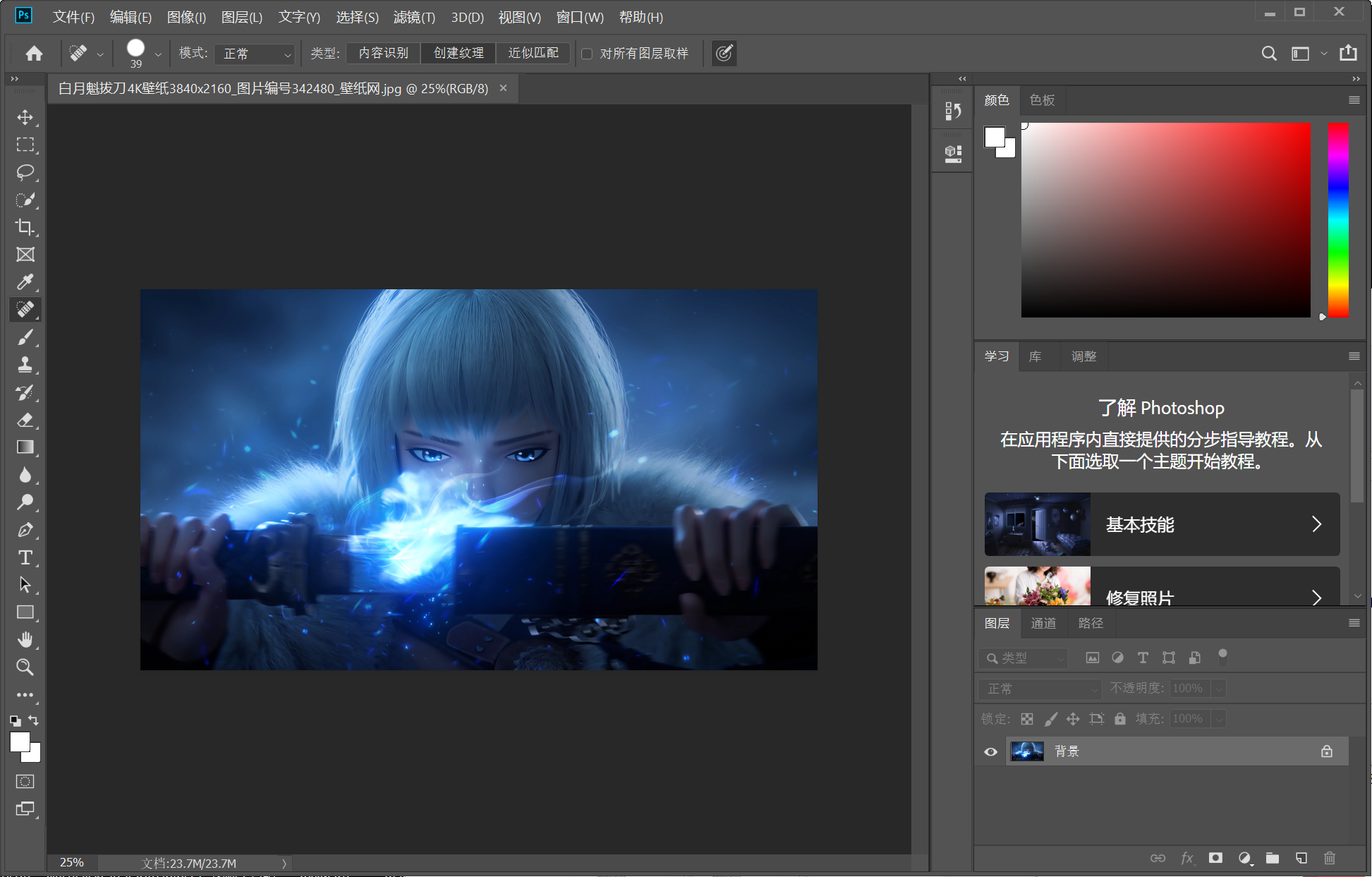Open the 文件(F) menu
Screen dimensions: 1372x877
(x=73, y=17)
